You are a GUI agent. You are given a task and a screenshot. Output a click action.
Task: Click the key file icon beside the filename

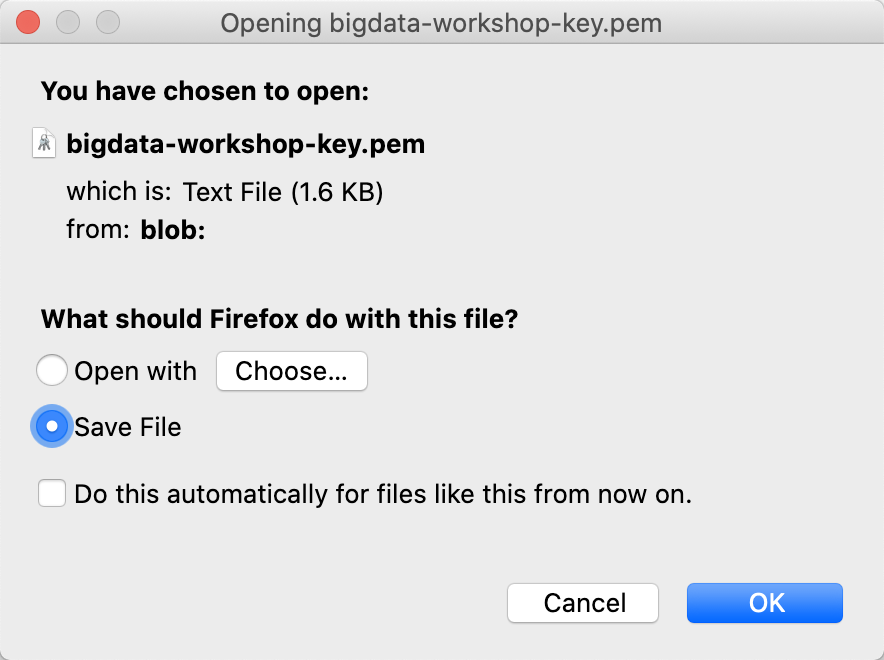pyautogui.click(x=45, y=144)
